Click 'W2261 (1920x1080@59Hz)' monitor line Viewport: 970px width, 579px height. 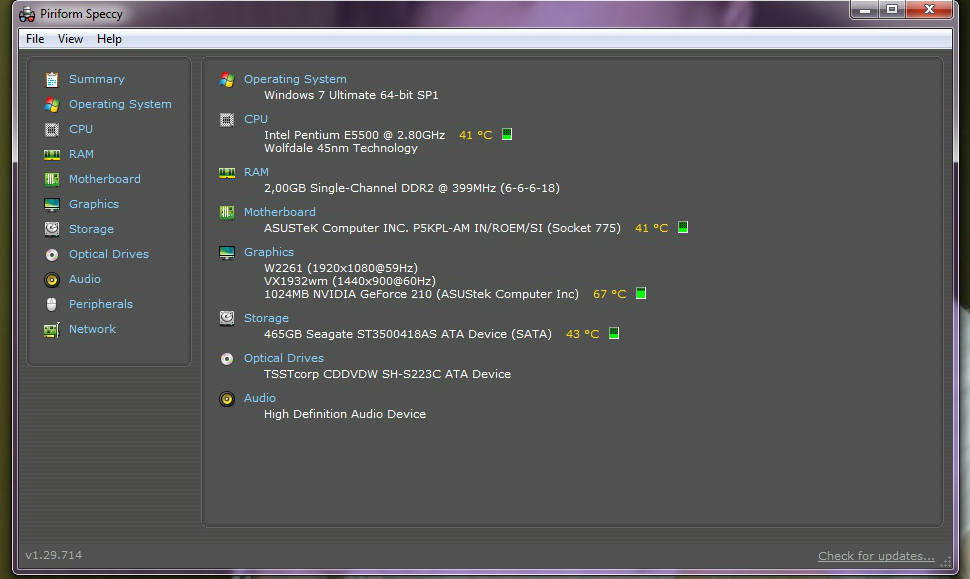point(341,268)
